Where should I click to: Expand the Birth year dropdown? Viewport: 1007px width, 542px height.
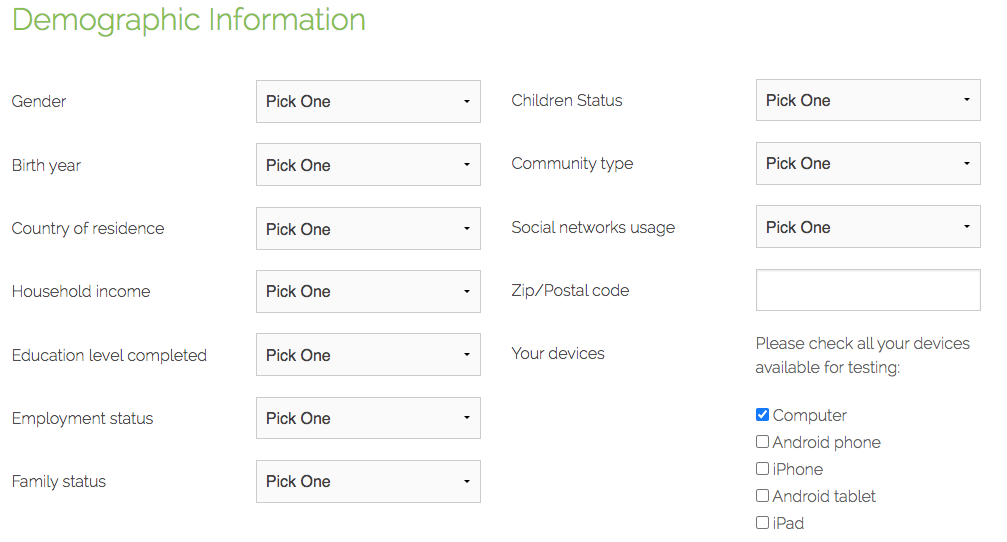(367, 165)
